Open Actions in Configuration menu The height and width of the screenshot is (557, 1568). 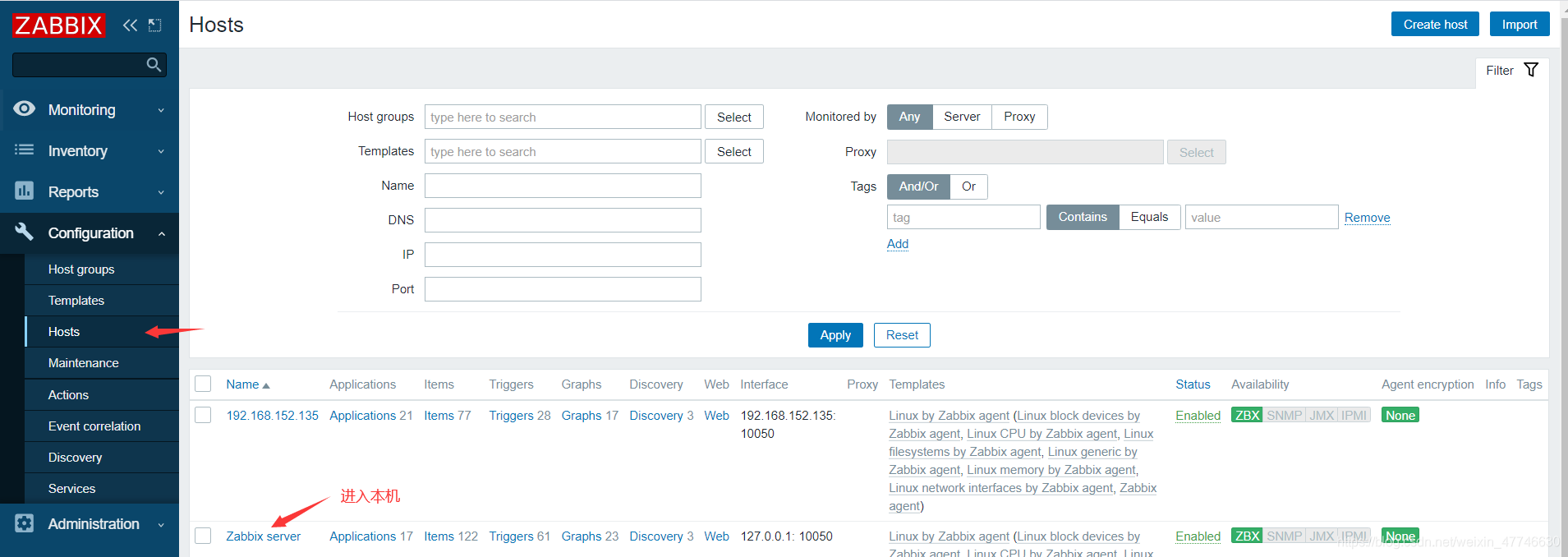102,395
